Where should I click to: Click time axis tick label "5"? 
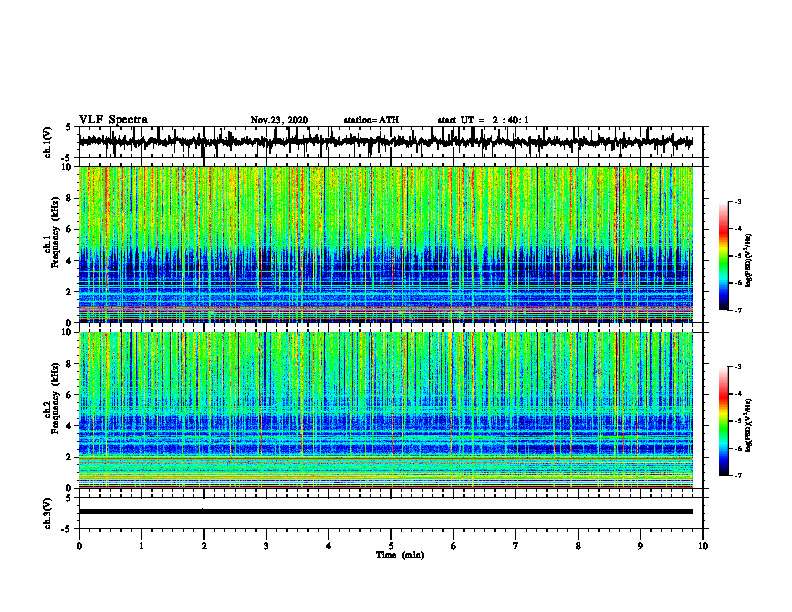pos(391,546)
